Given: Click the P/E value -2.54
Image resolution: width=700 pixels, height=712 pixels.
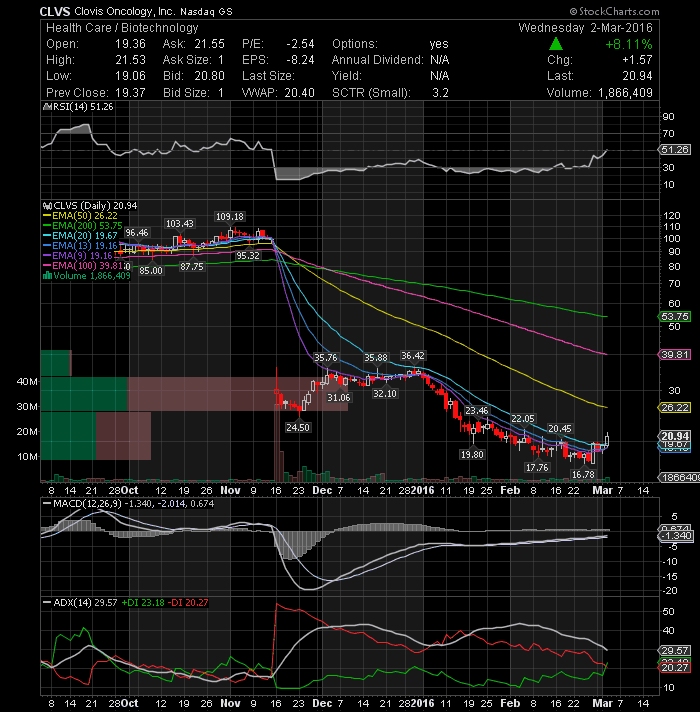Looking at the screenshot, I should click(300, 44).
